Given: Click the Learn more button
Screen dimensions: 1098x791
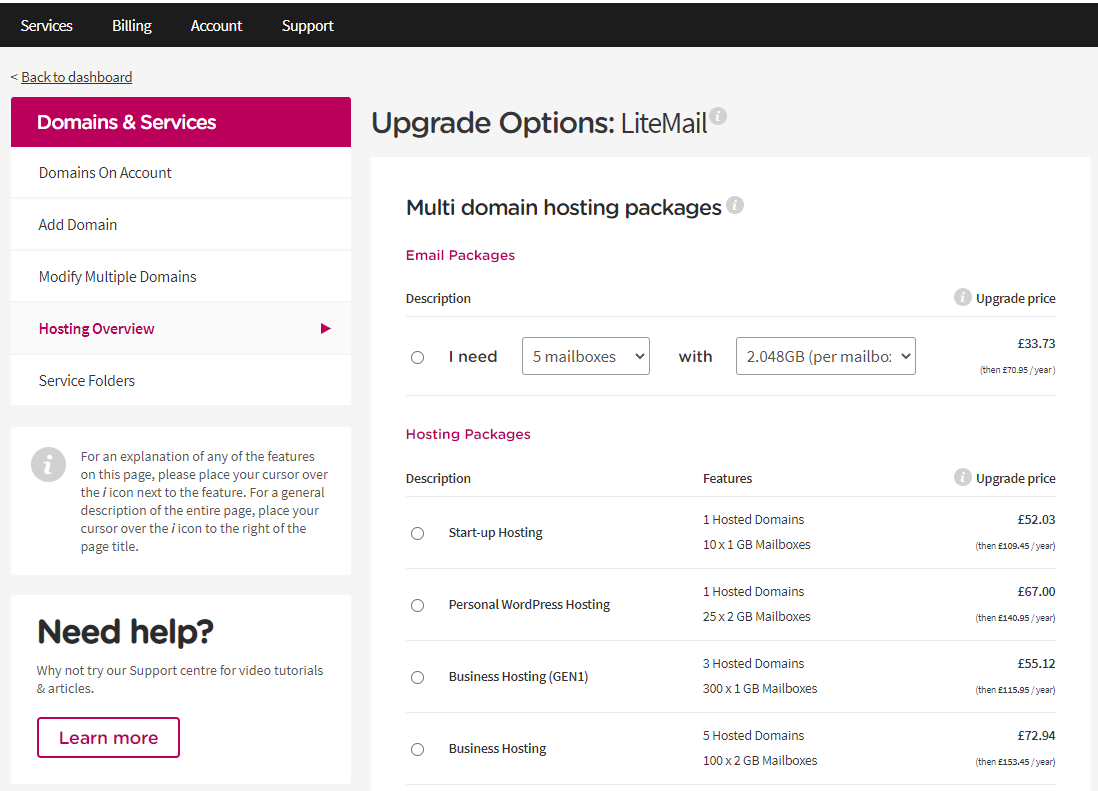Looking at the screenshot, I should coord(108,737).
